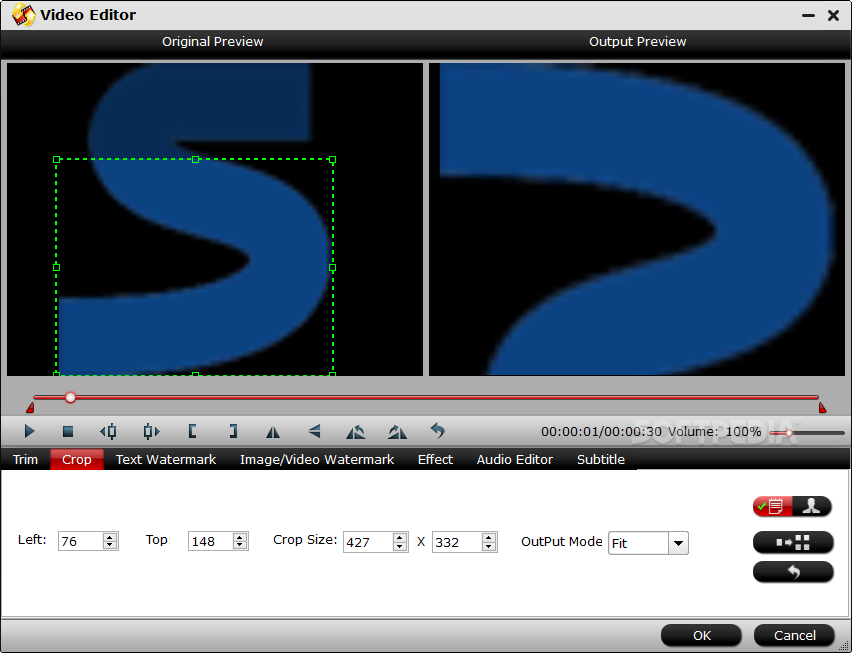Open the Trim tab
The image size is (852, 653).
[x=26, y=460]
